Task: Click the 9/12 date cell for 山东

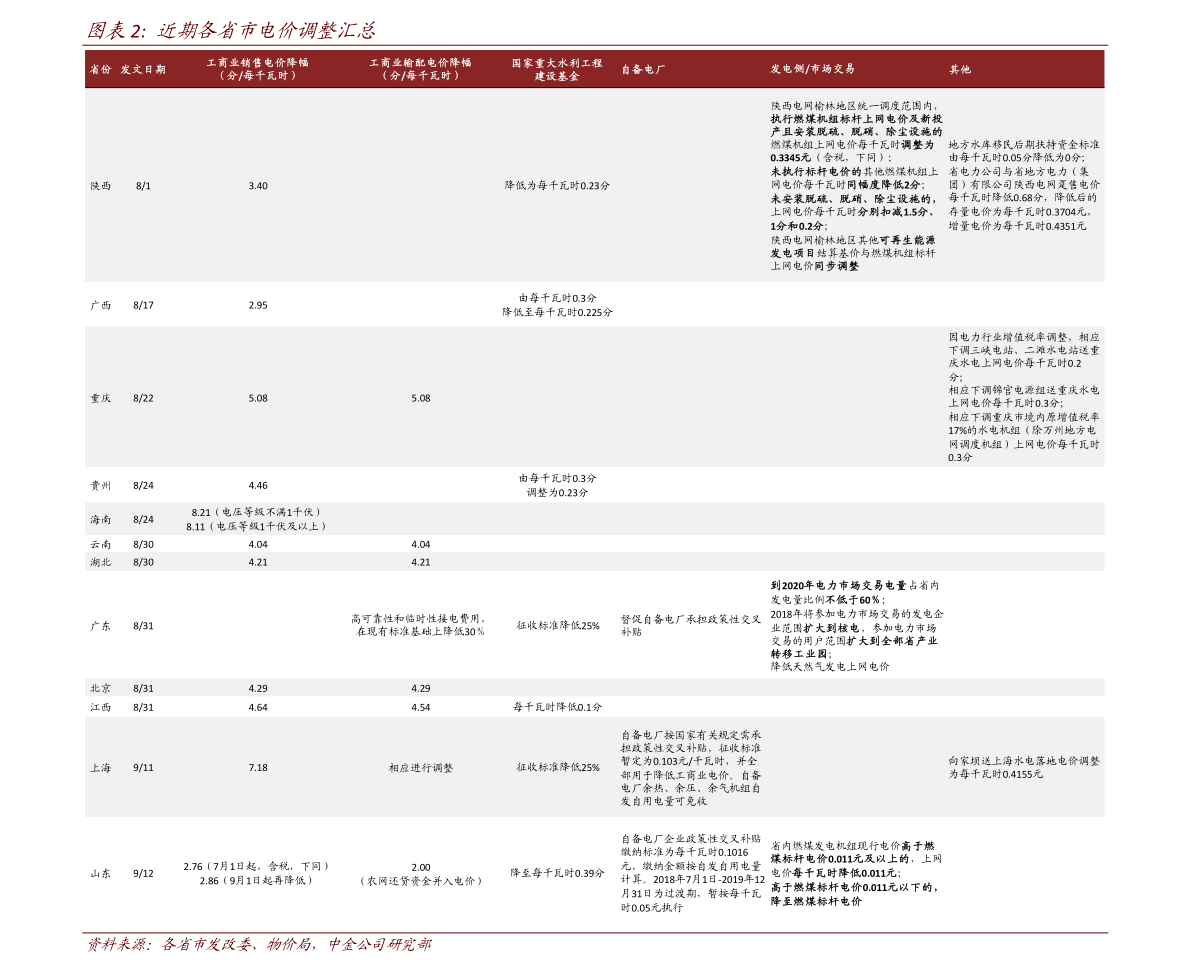Action: [143, 873]
